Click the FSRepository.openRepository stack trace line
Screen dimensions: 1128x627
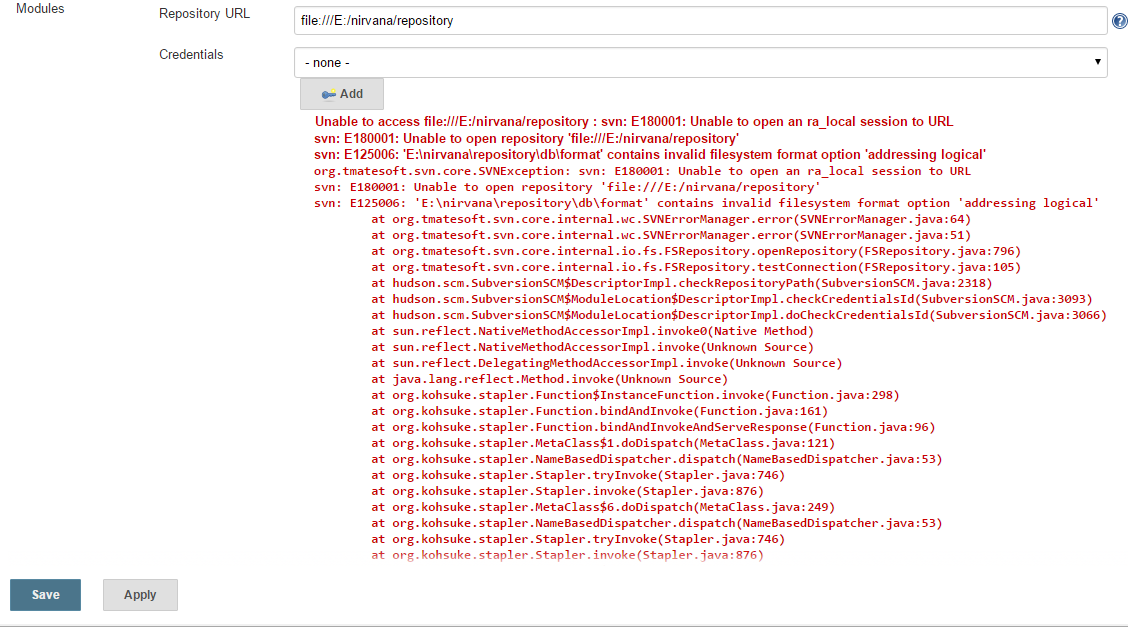coord(696,251)
